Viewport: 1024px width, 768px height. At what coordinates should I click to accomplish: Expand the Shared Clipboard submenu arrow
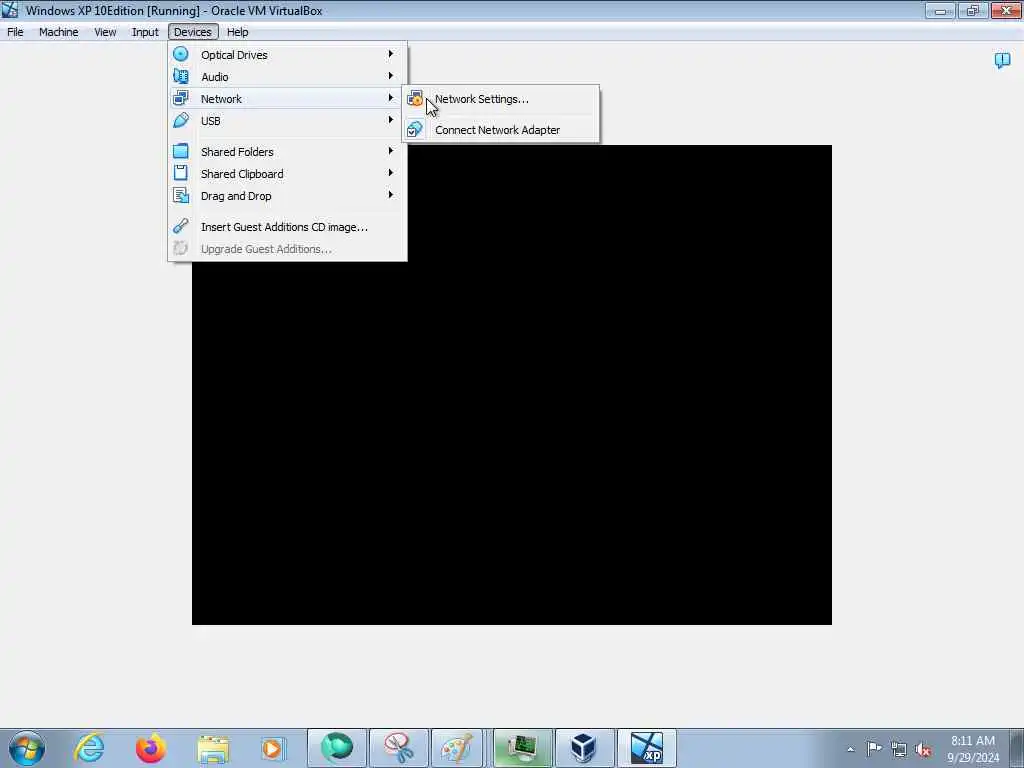click(x=391, y=173)
